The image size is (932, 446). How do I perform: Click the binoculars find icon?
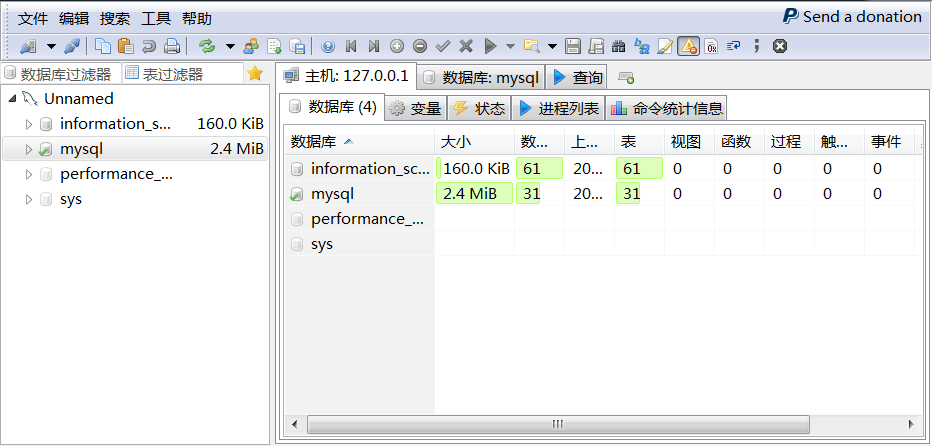pos(619,46)
